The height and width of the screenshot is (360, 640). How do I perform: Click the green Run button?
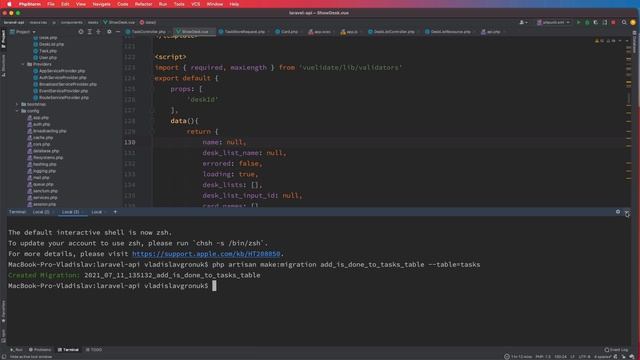coord(578,22)
